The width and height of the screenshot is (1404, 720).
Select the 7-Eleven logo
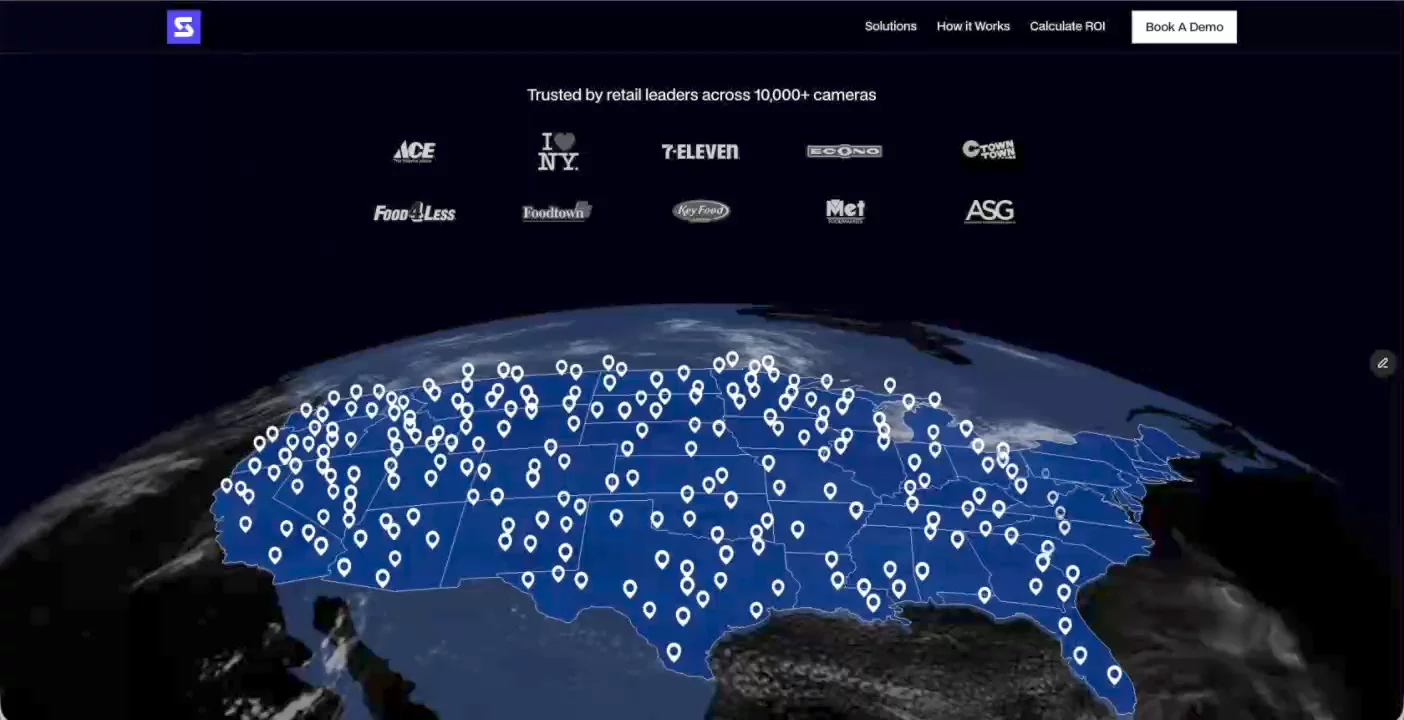point(700,152)
